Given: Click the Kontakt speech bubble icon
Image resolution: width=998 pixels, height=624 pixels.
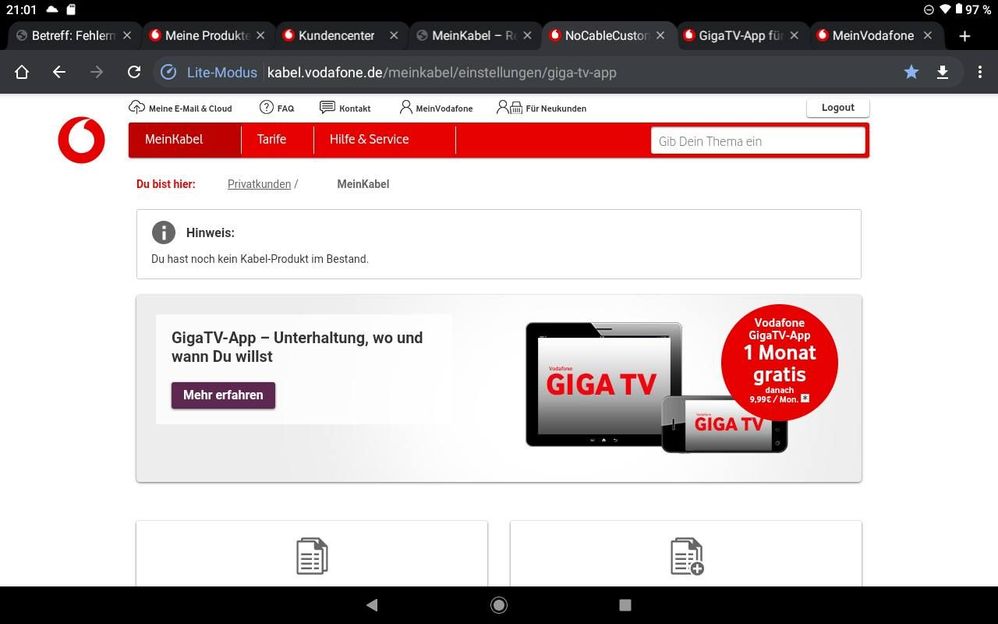Looking at the screenshot, I should [327, 107].
